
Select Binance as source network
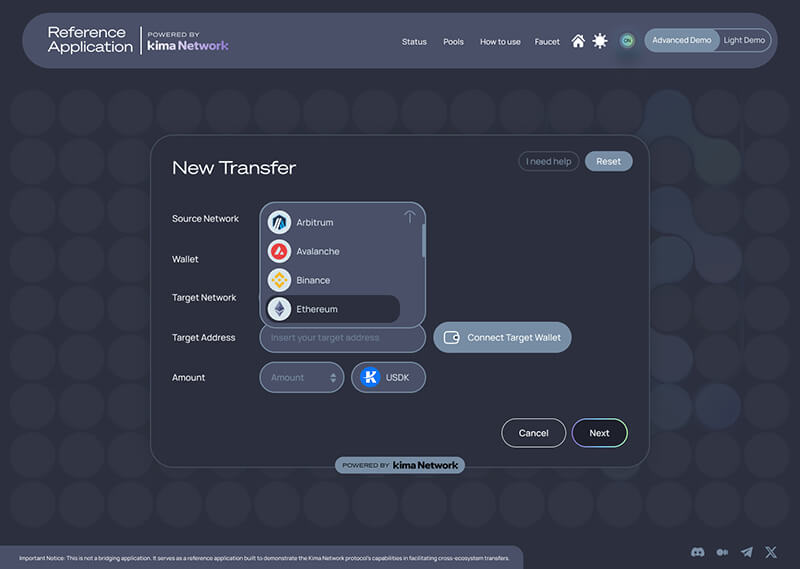(x=333, y=280)
